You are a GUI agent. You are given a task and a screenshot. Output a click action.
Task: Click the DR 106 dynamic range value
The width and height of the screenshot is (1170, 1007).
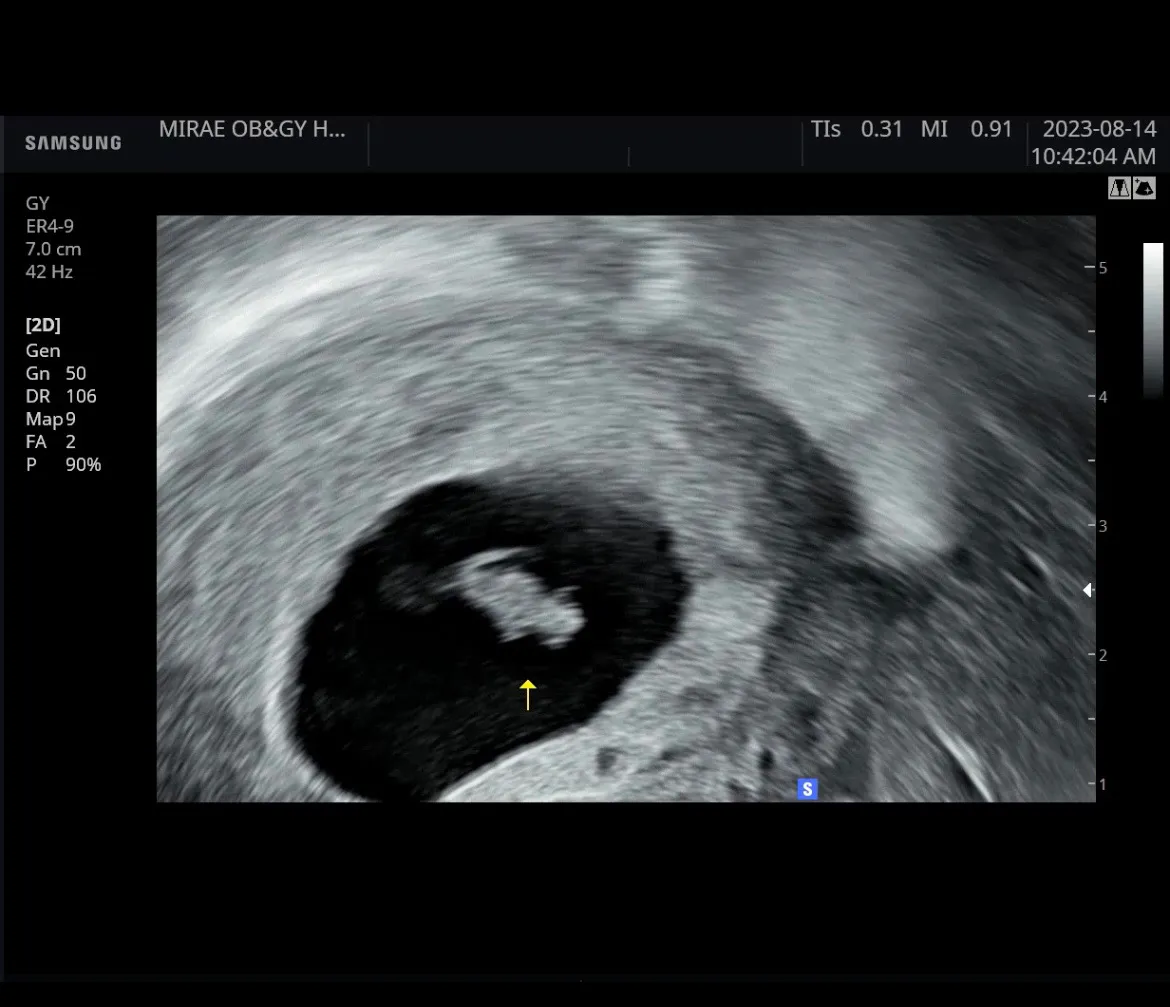pyautogui.click(x=61, y=396)
